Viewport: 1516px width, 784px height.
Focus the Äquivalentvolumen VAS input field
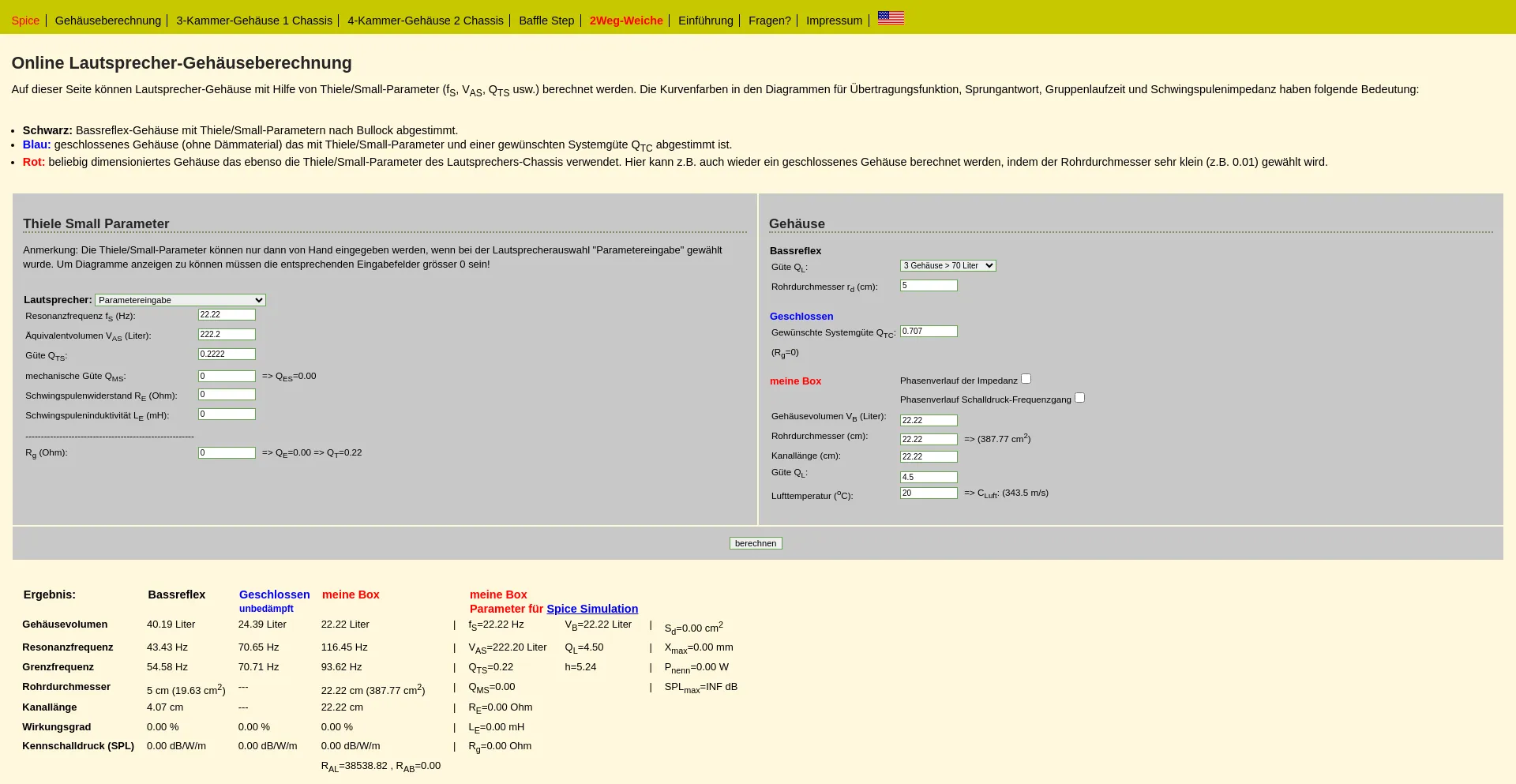(x=227, y=335)
